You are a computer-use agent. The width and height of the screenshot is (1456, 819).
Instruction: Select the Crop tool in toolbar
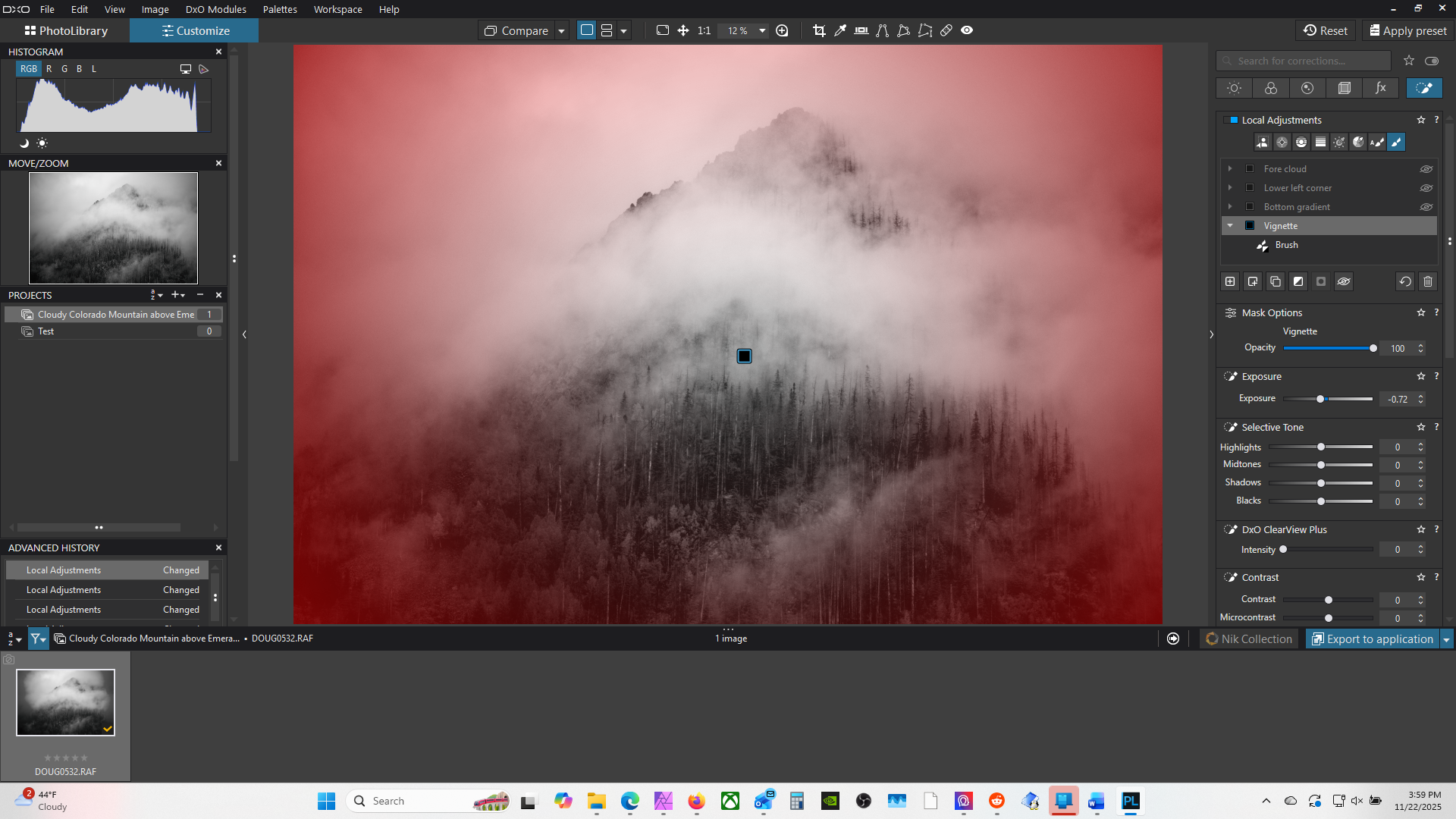819,30
